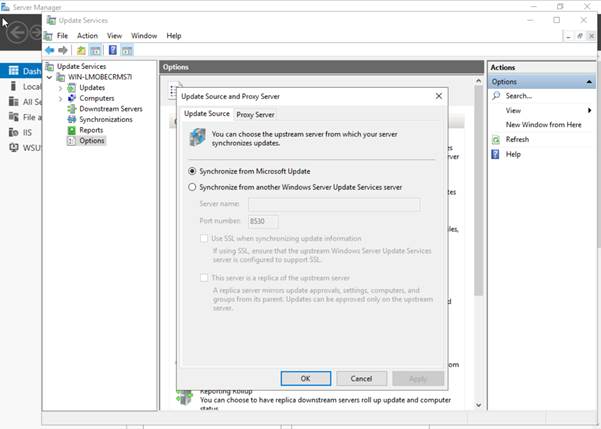This screenshot has height=429, width=601.
Task: Click Search... in the Actions pane
Action: pyautogui.click(x=519, y=96)
